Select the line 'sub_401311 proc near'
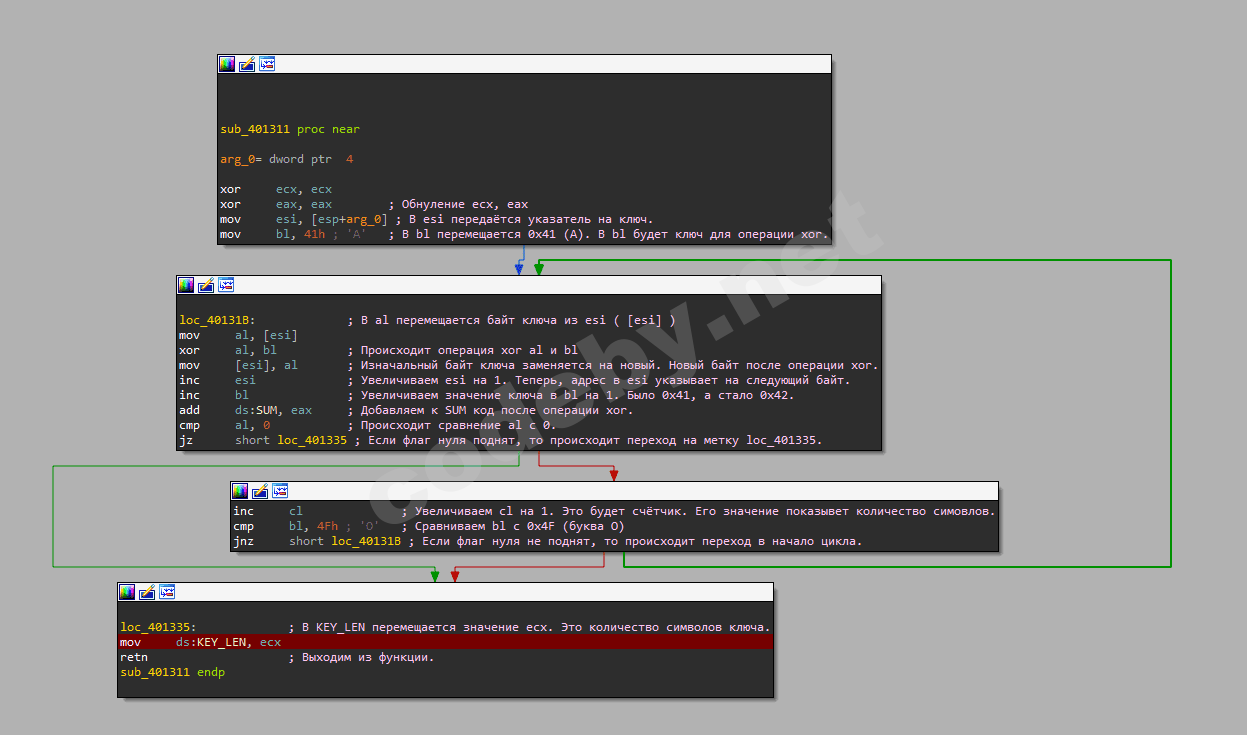This screenshot has width=1247, height=735. pos(290,129)
